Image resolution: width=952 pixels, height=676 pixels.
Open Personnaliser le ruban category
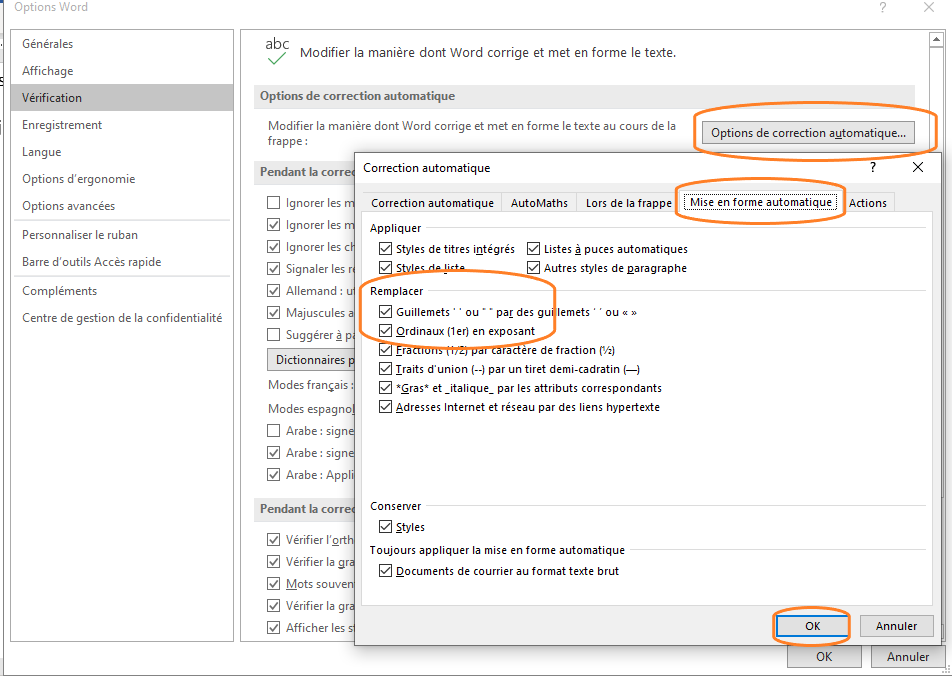(x=122, y=235)
